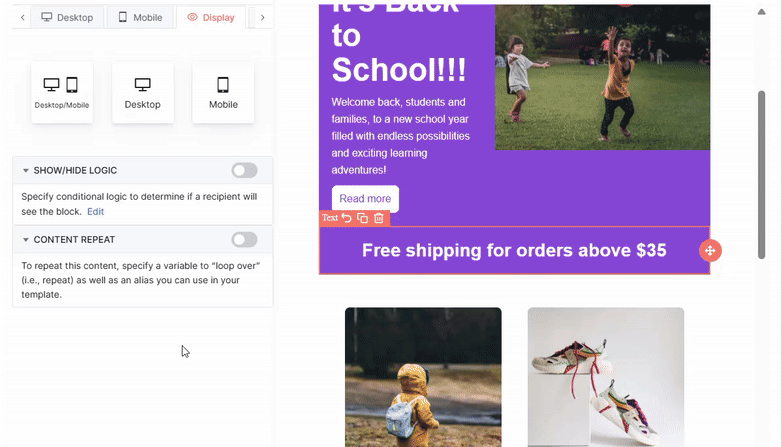This screenshot has width=782, height=447.
Task: Enable the Show/Hide Logic toggle
Action: click(244, 171)
